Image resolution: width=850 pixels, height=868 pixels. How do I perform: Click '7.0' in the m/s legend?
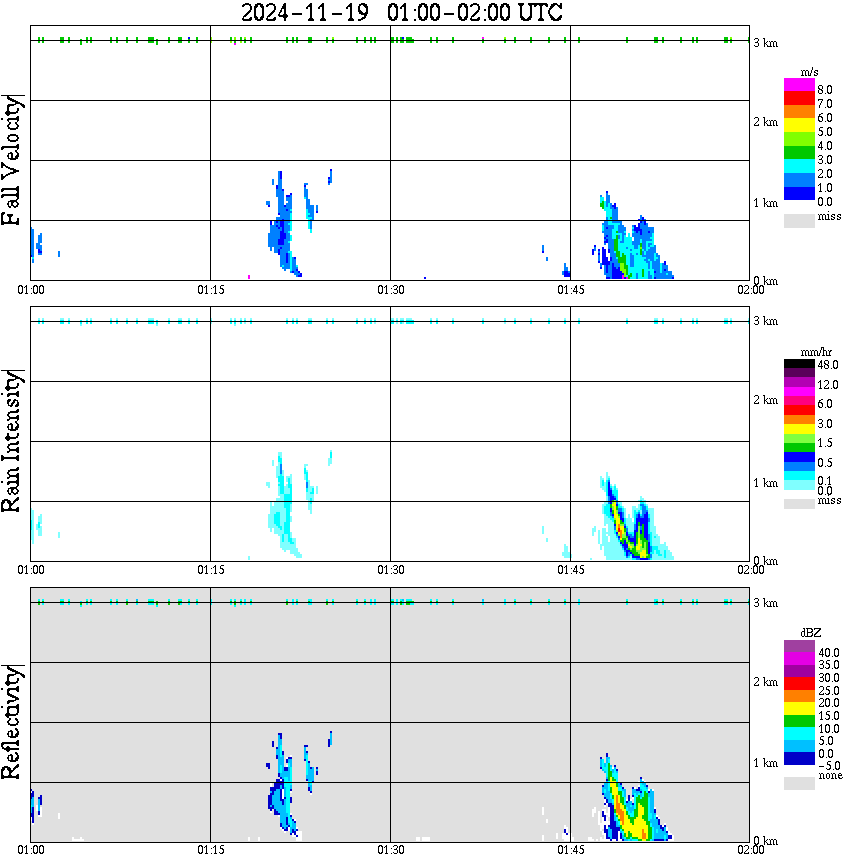coord(825,104)
